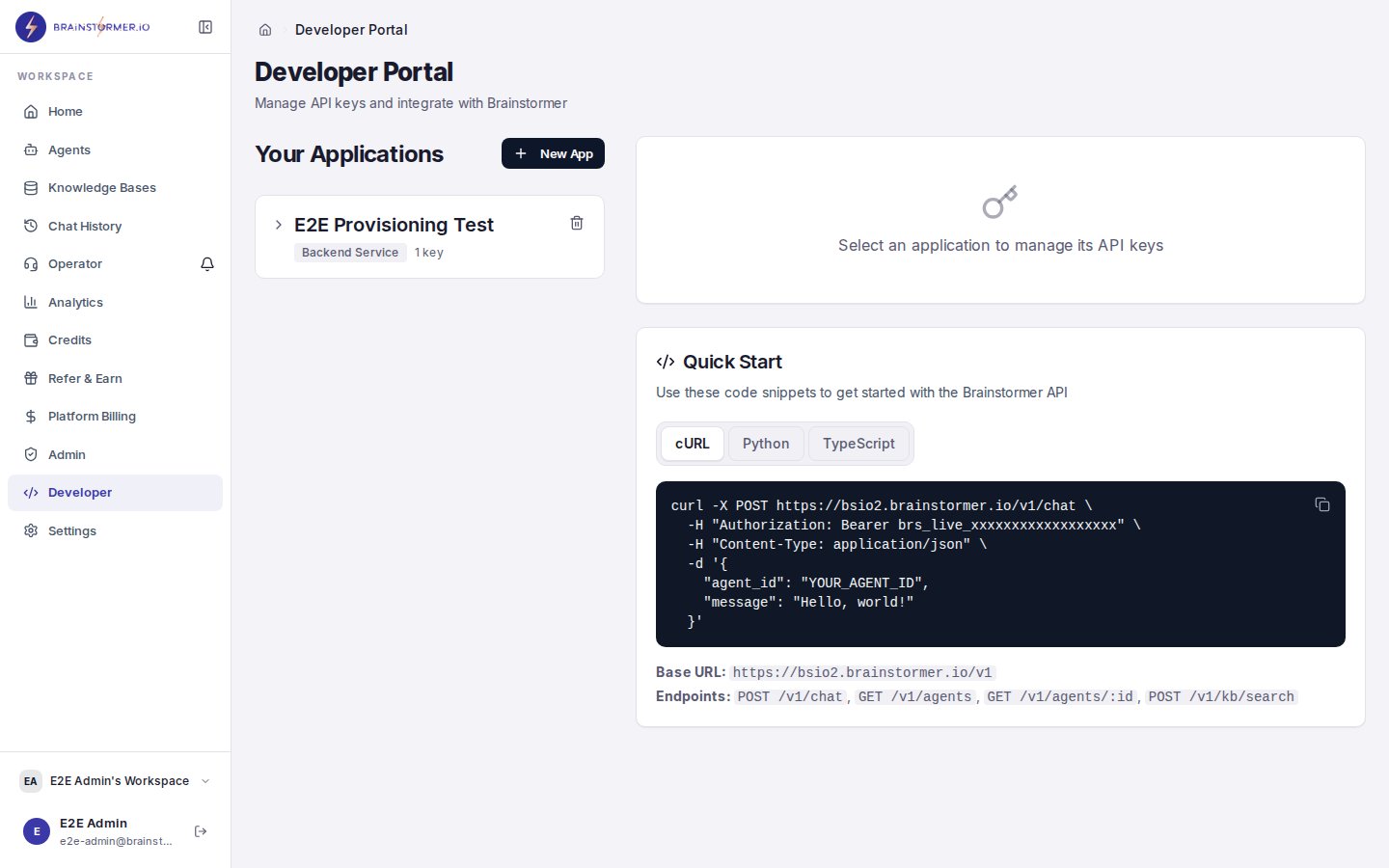Open Chat History from sidebar
This screenshot has height=868, width=1389.
115,226
